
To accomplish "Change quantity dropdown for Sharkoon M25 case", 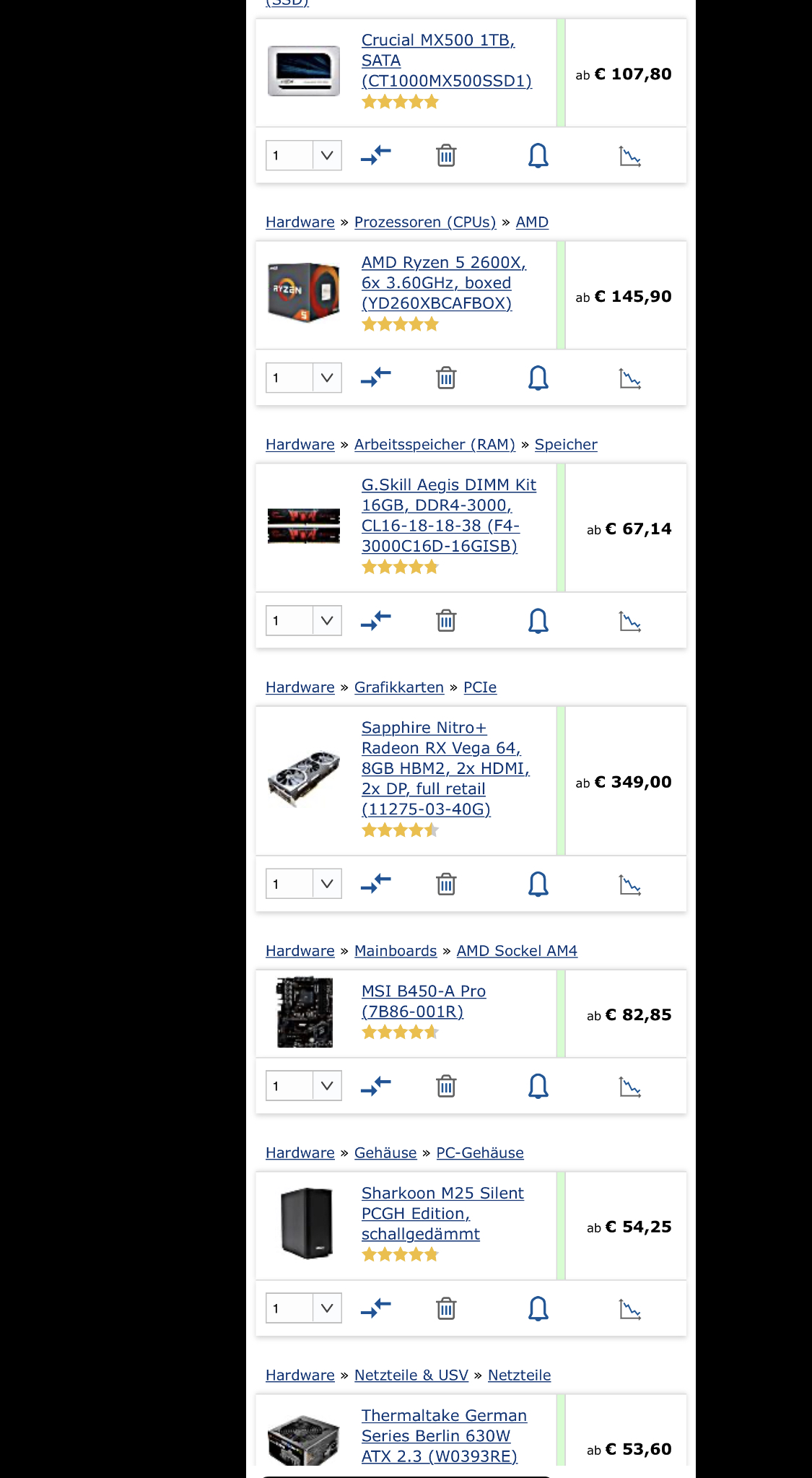I will [304, 1308].
